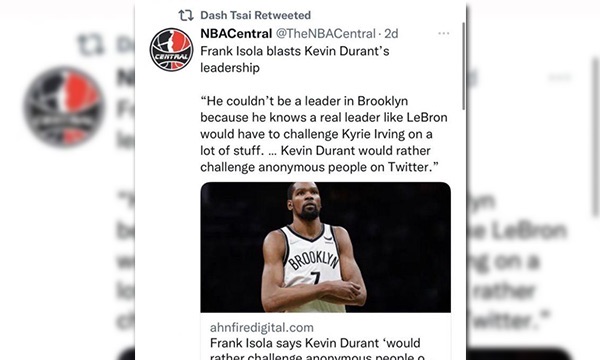This screenshot has height=360, width=600.
Task: Open the Kevin Durant Brooklyn jersey photo
Action: tap(326, 247)
